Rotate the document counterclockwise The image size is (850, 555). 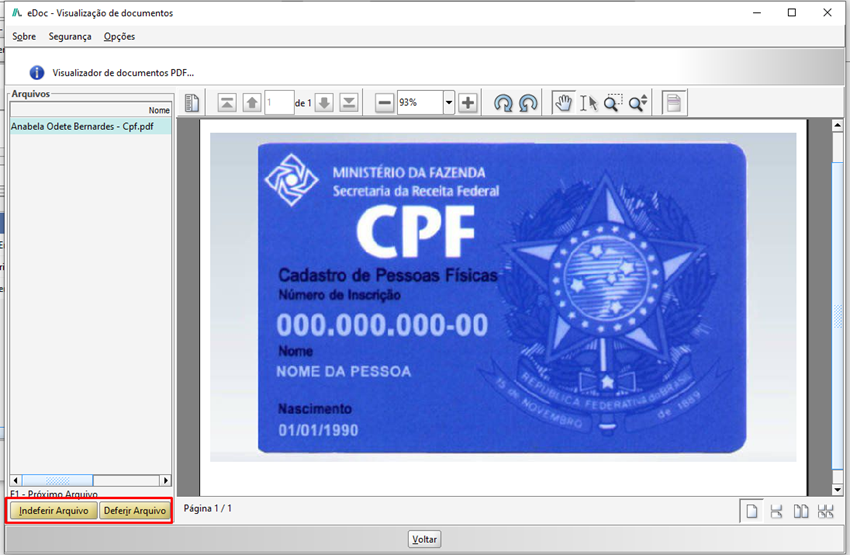click(528, 102)
